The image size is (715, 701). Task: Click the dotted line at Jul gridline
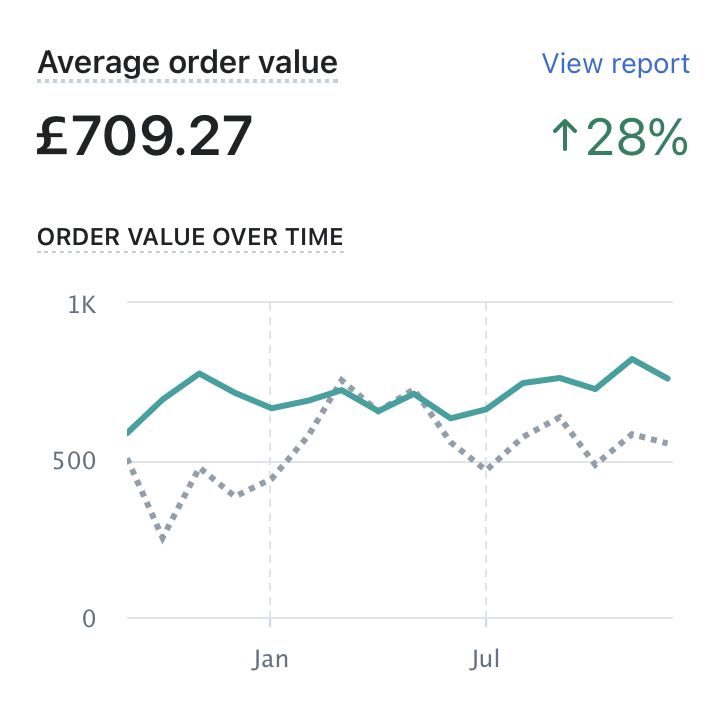pos(486,468)
